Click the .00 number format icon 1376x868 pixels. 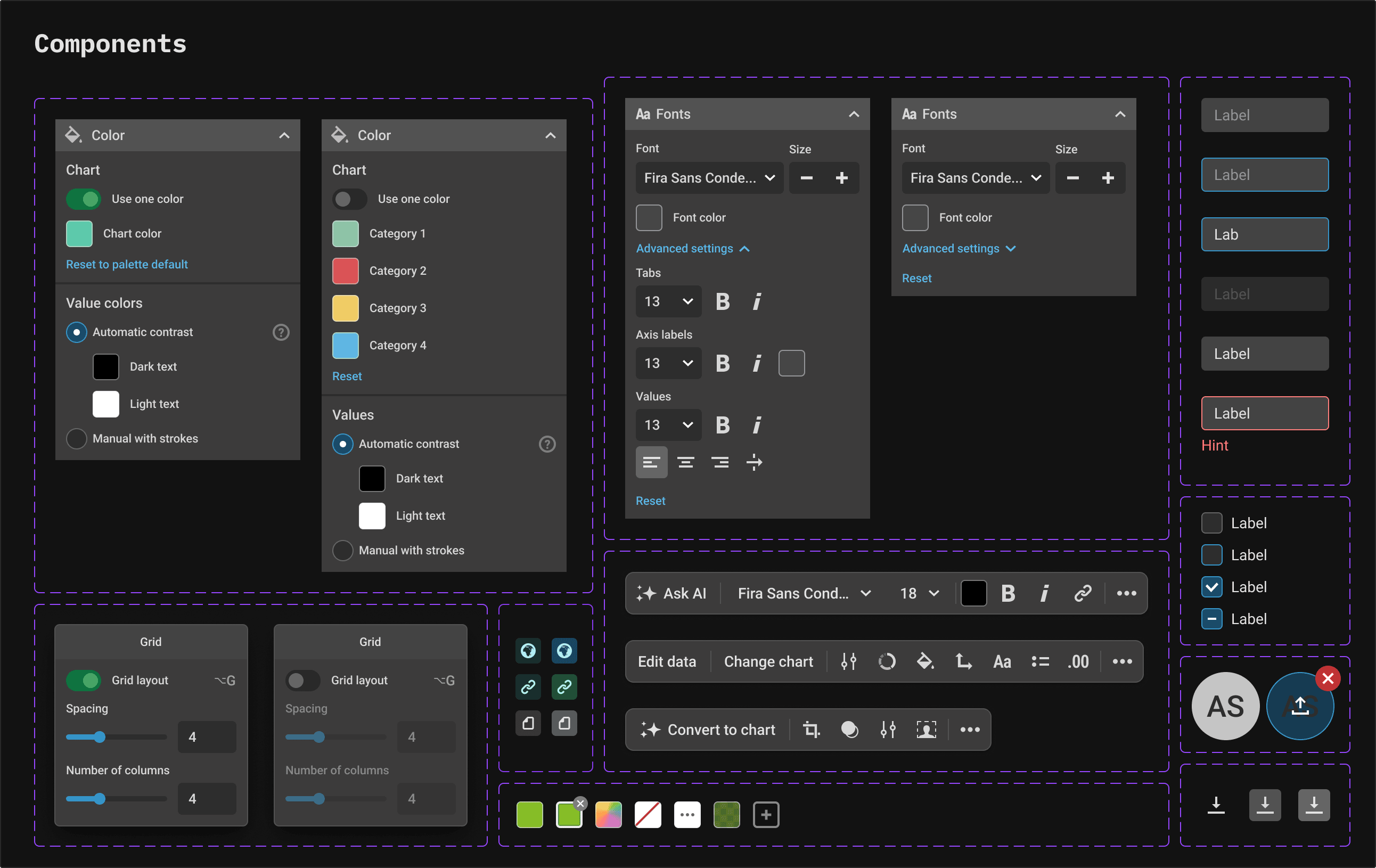click(x=1078, y=662)
